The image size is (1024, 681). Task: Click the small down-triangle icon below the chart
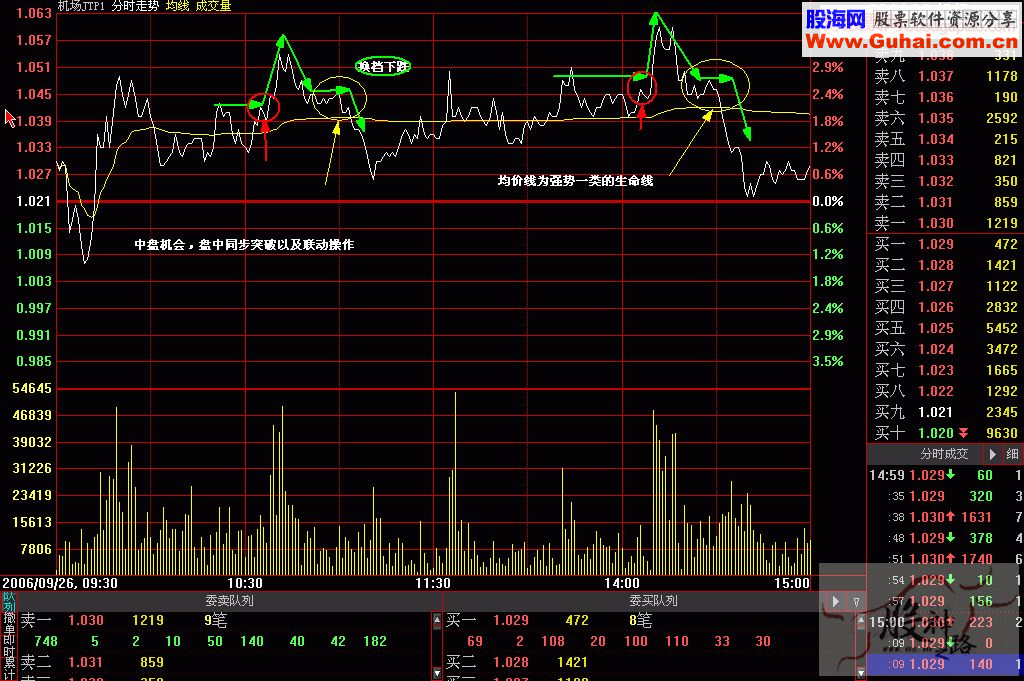856,601
